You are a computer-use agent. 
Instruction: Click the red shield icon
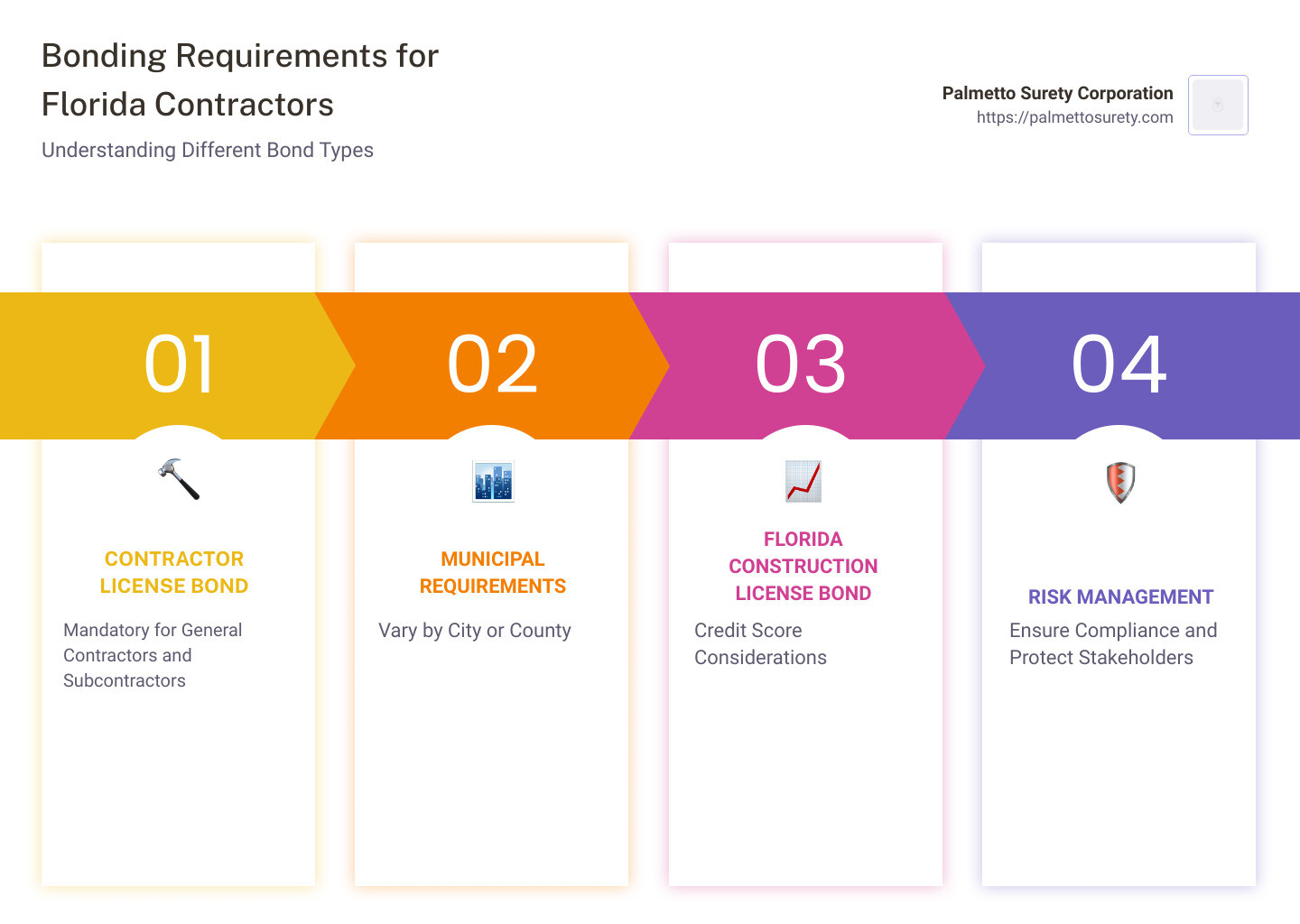pyautogui.click(x=1119, y=482)
